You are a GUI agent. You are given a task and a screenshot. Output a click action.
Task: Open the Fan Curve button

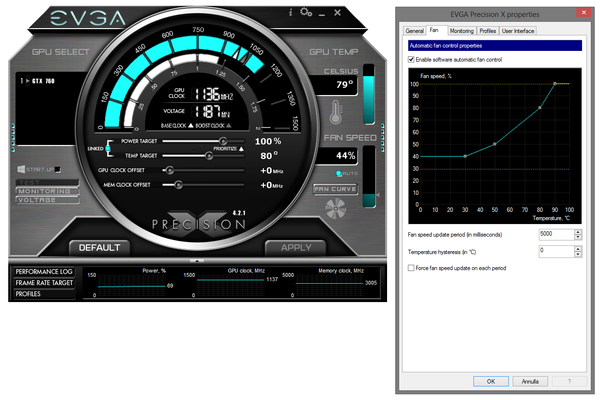(x=335, y=189)
